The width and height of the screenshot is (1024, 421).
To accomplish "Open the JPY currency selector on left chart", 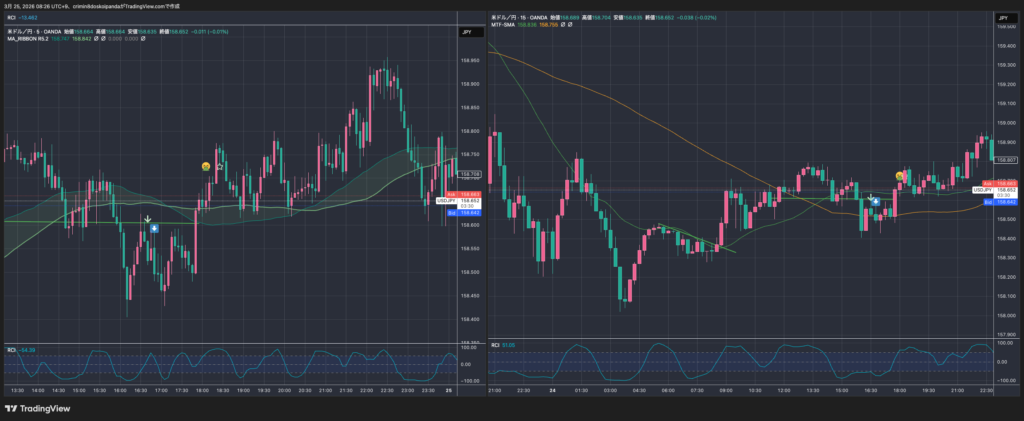I will [465, 33].
